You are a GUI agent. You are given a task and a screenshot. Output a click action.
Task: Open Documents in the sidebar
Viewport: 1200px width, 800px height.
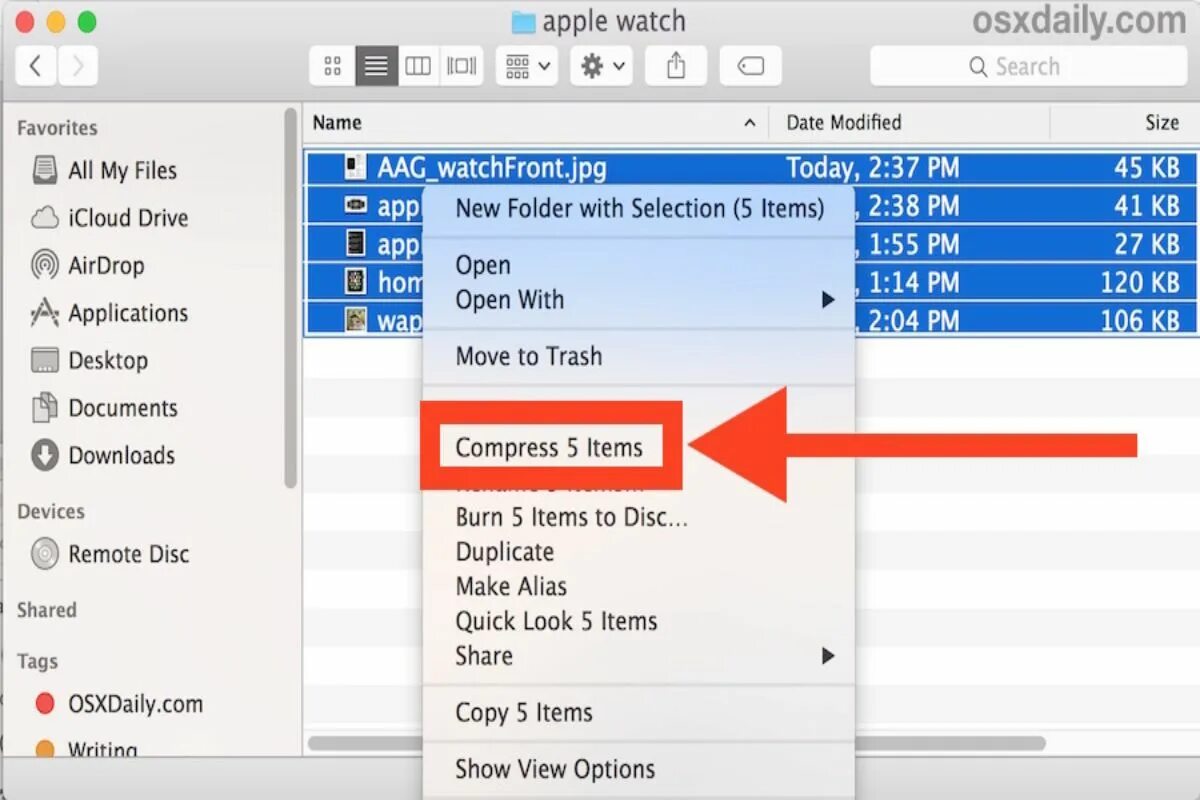pos(105,408)
